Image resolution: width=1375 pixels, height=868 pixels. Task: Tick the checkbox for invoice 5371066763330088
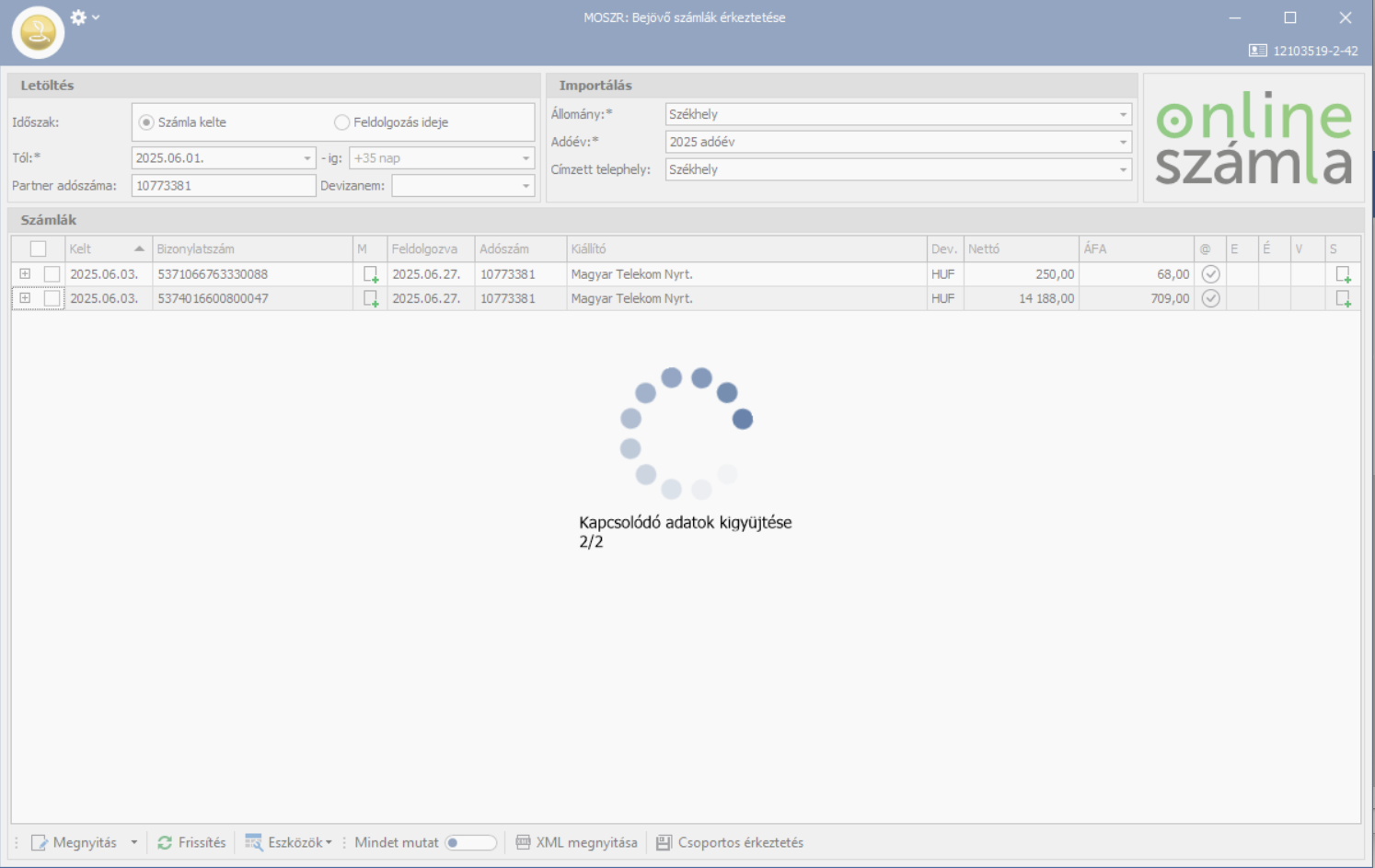(x=52, y=274)
